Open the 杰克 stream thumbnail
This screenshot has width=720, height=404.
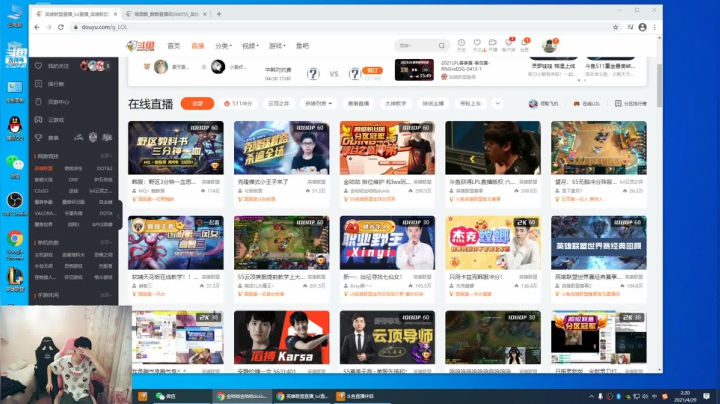[x=493, y=243]
